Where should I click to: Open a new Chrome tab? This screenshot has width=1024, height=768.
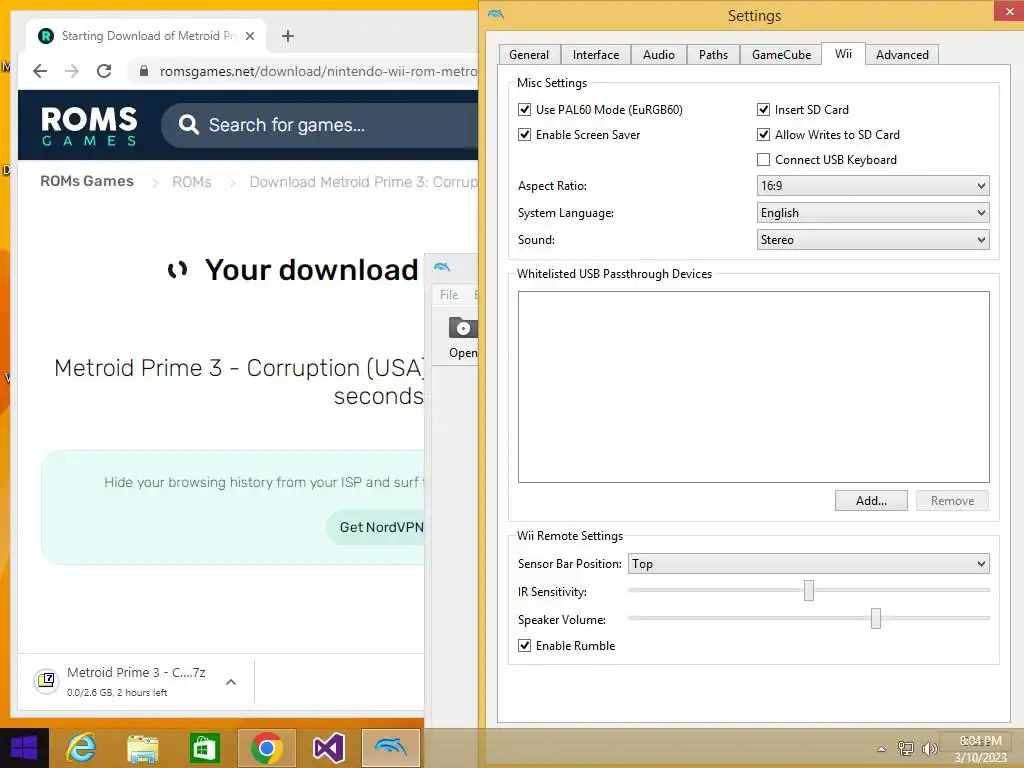(287, 36)
